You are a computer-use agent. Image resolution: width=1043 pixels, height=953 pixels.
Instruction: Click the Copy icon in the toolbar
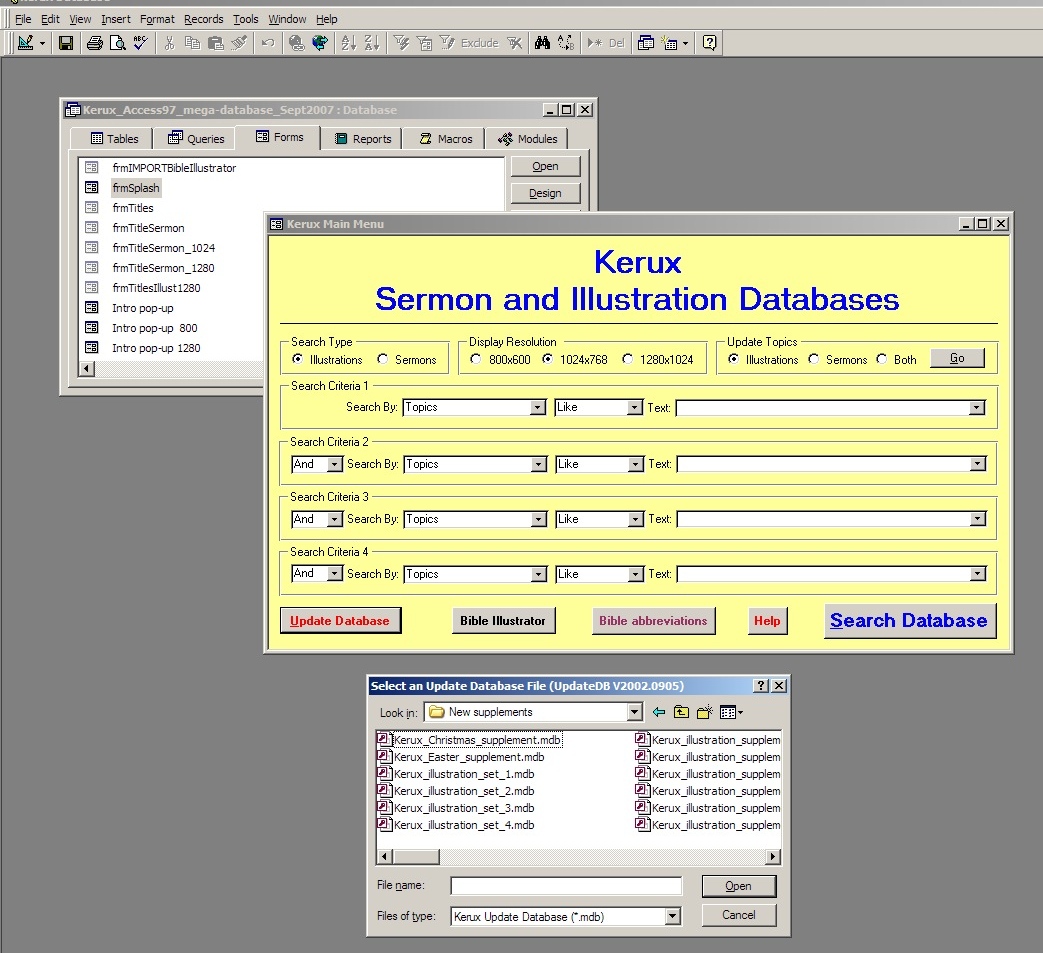[192, 43]
